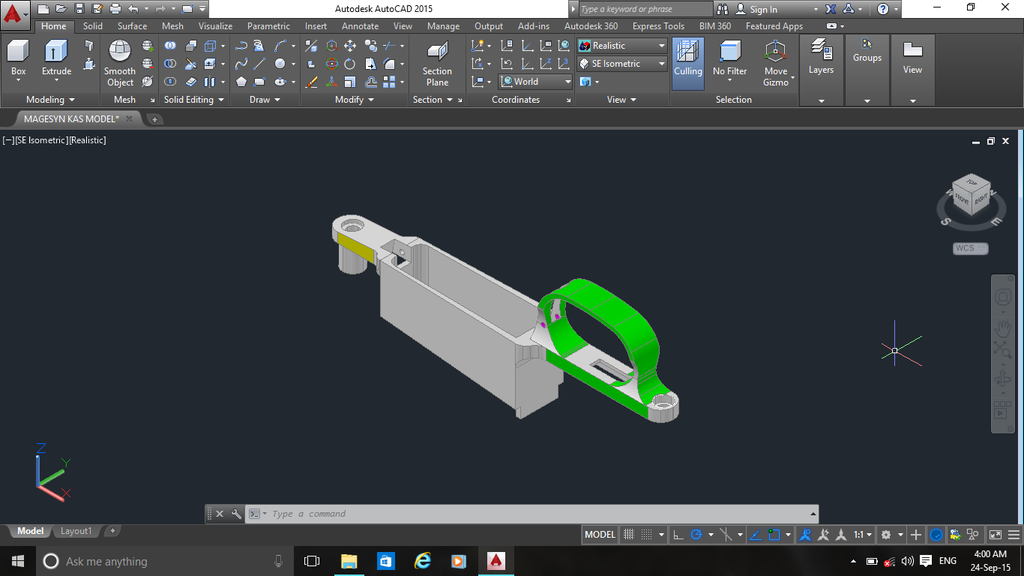Image resolution: width=1024 pixels, height=576 pixels.
Task: Open the World coordinate system dropdown
Action: tap(536, 82)
